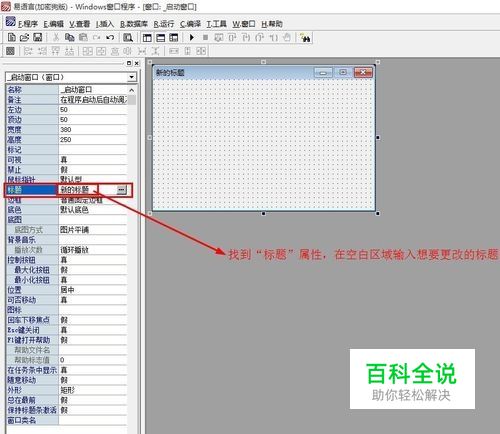
Task: Toggle the second panel layout icon
Action: point(160,38)
